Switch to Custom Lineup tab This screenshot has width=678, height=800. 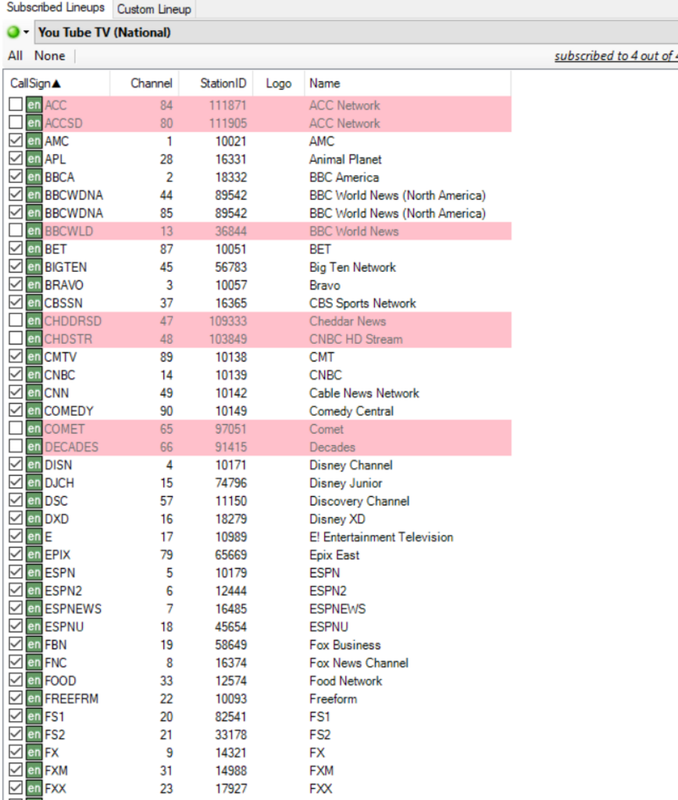point(154,9)
